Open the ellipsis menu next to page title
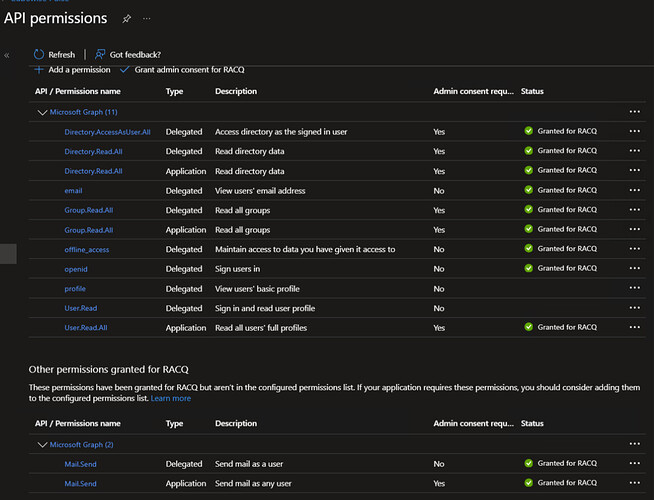The image size is (654, 500). click(148, 19)
